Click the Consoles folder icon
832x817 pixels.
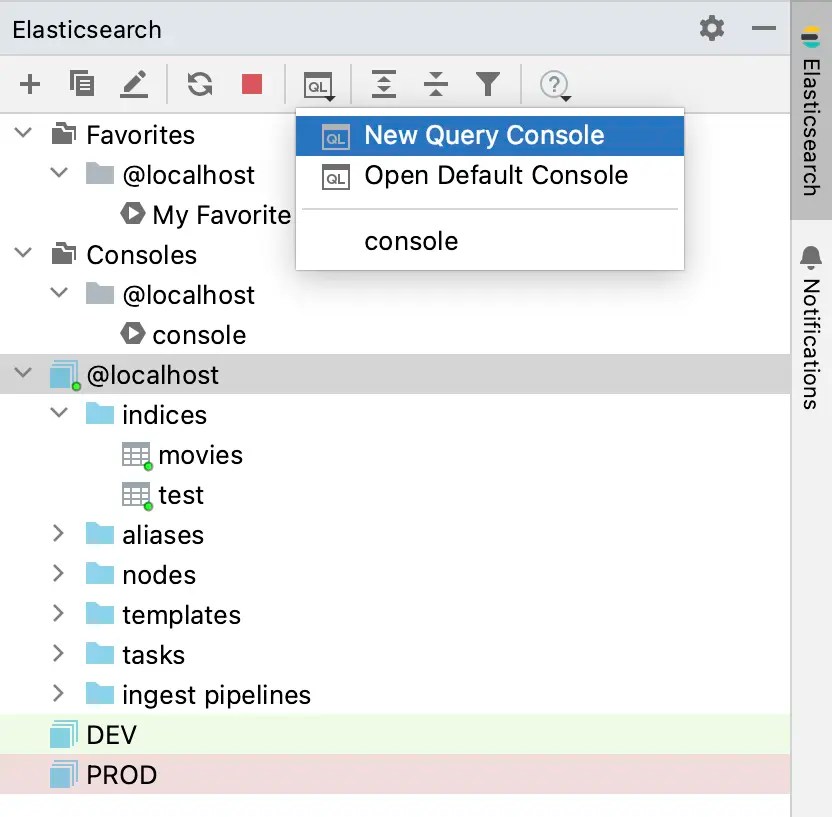[64, 253]
